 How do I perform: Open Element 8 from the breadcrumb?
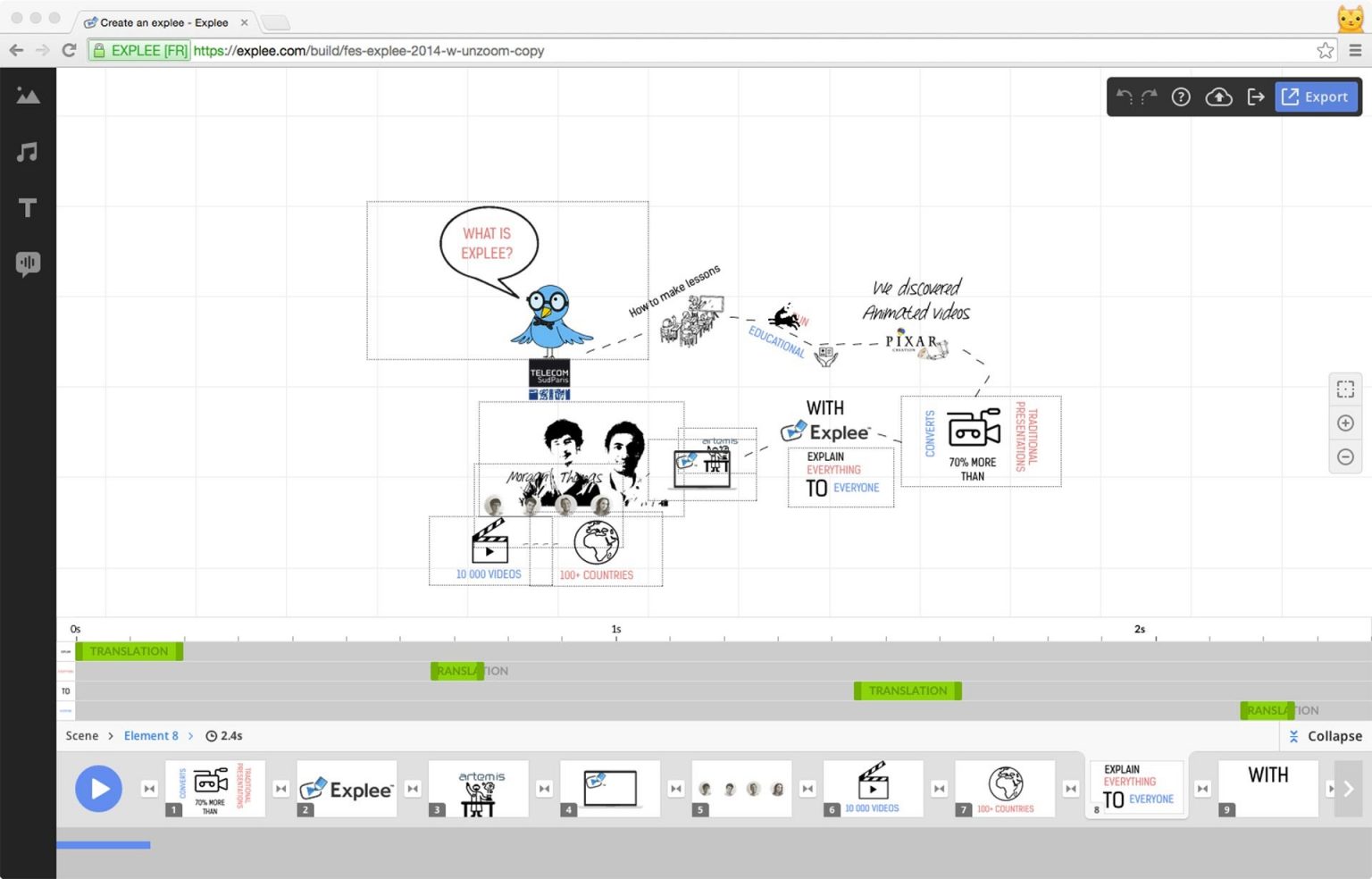pos(151,735)
